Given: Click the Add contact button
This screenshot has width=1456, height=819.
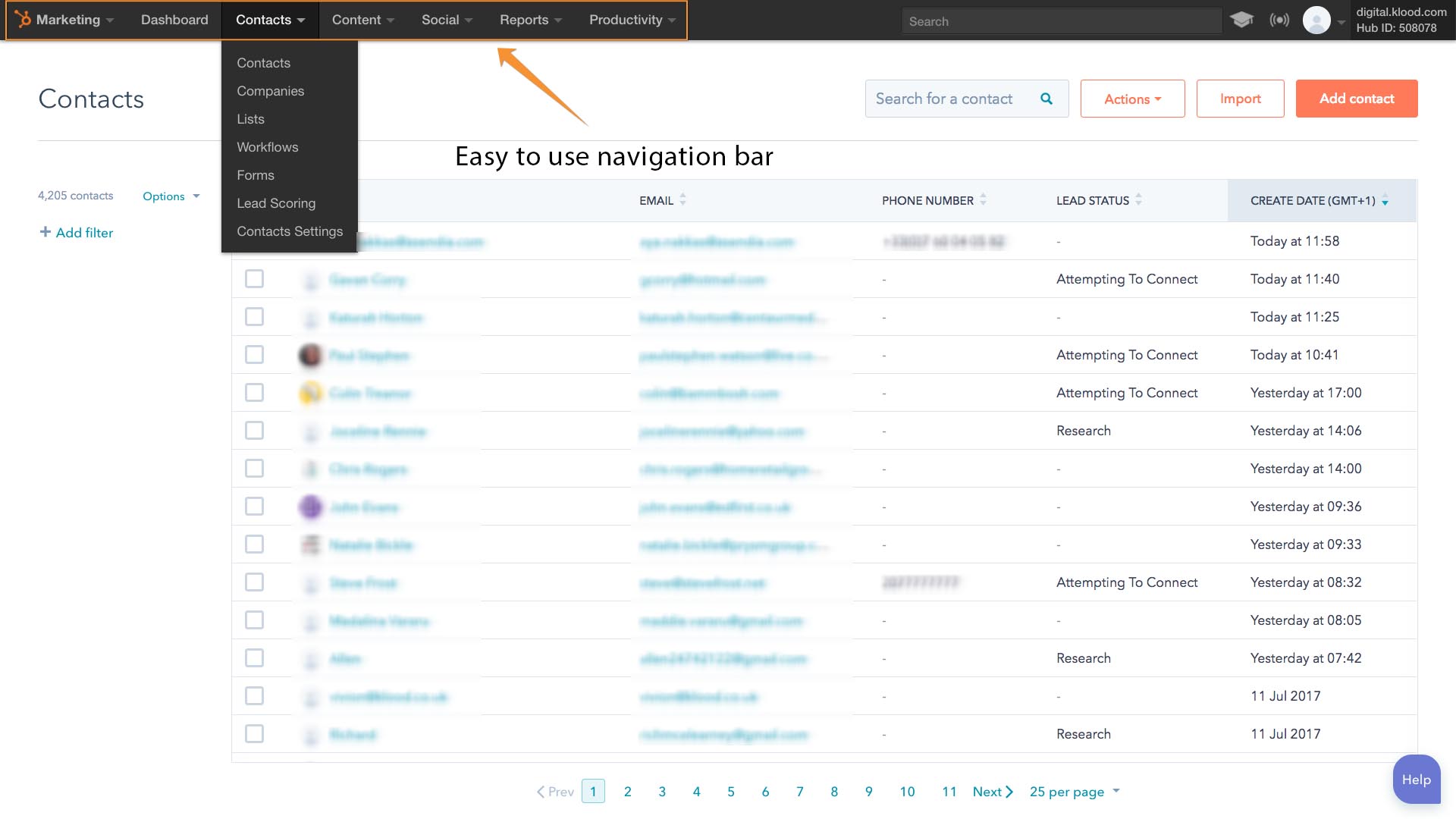Looking at the screenshot, I should (x=1356, y=99).
